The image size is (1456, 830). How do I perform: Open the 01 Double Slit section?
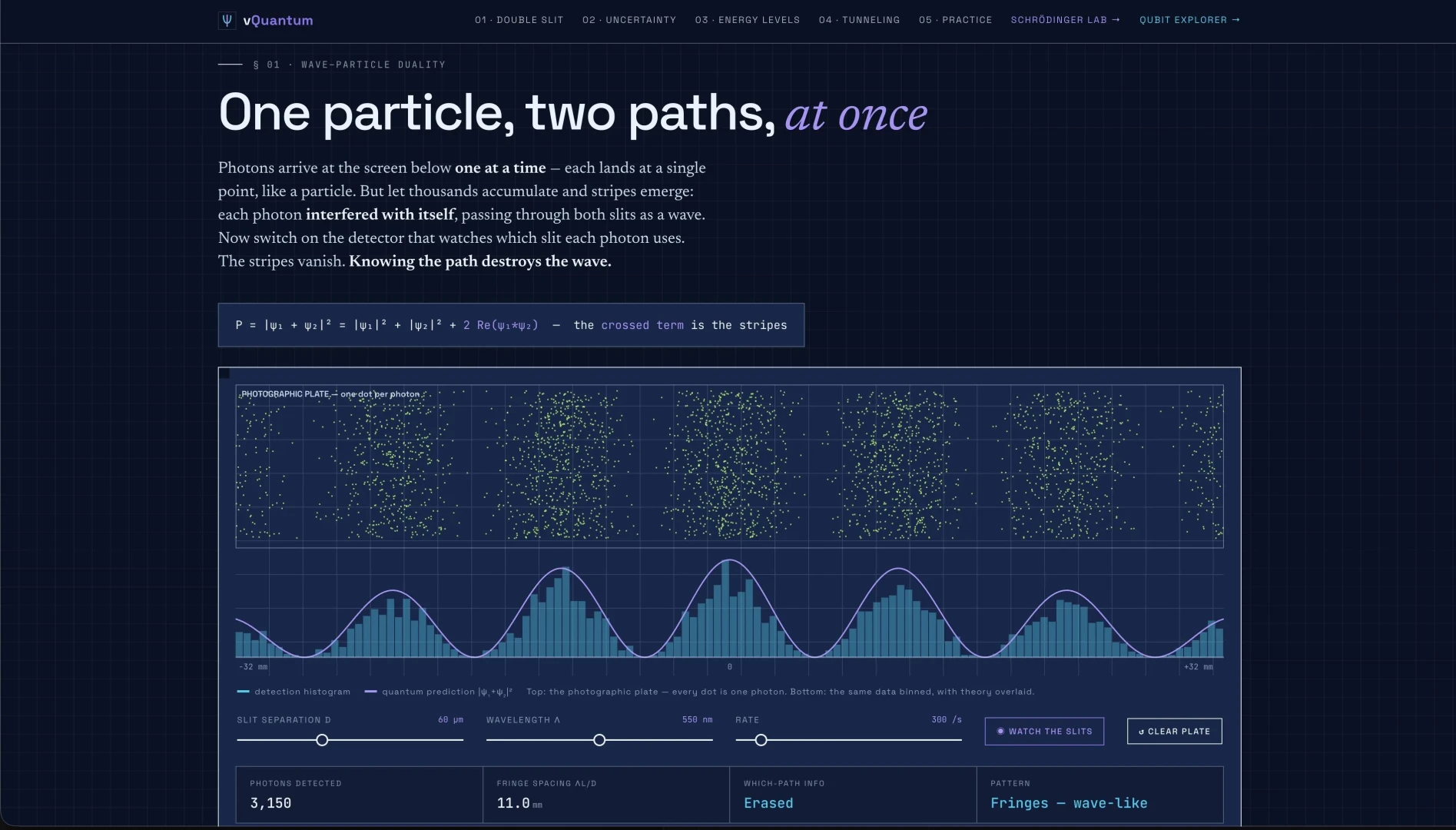(519, 20)
